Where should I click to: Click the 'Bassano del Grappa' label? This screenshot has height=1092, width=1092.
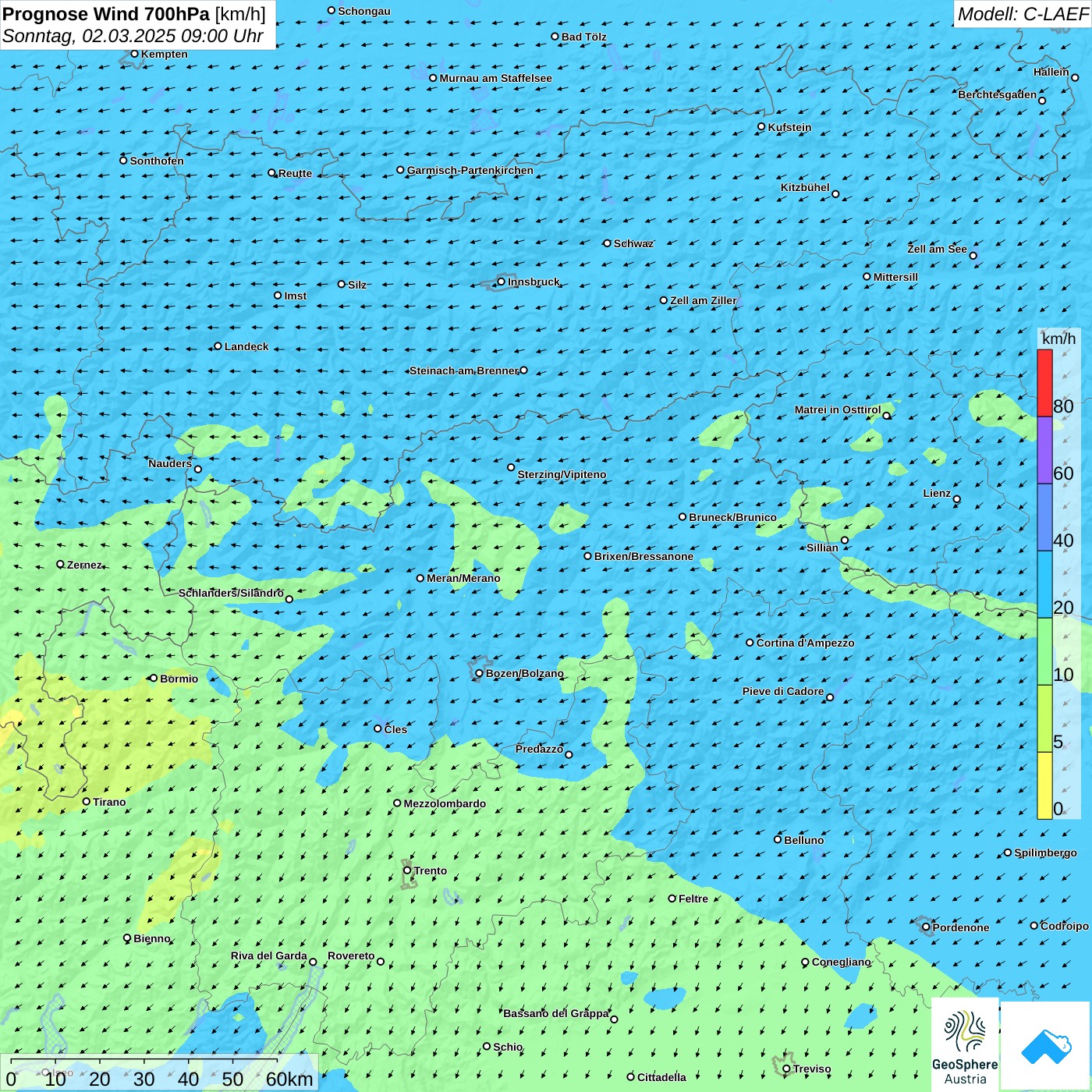point(555,1013)
